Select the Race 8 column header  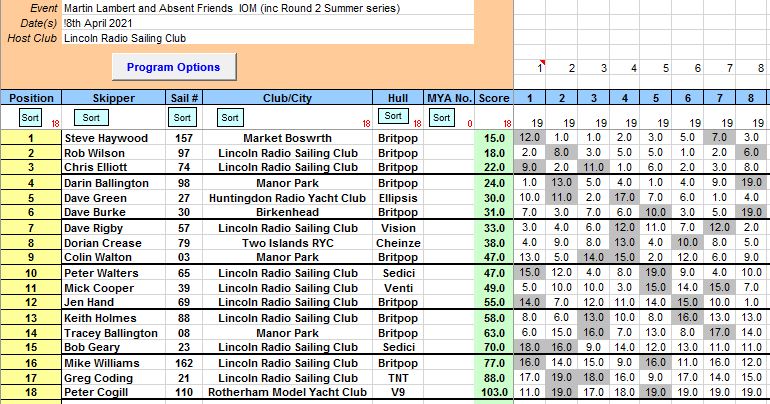(752, 98)
